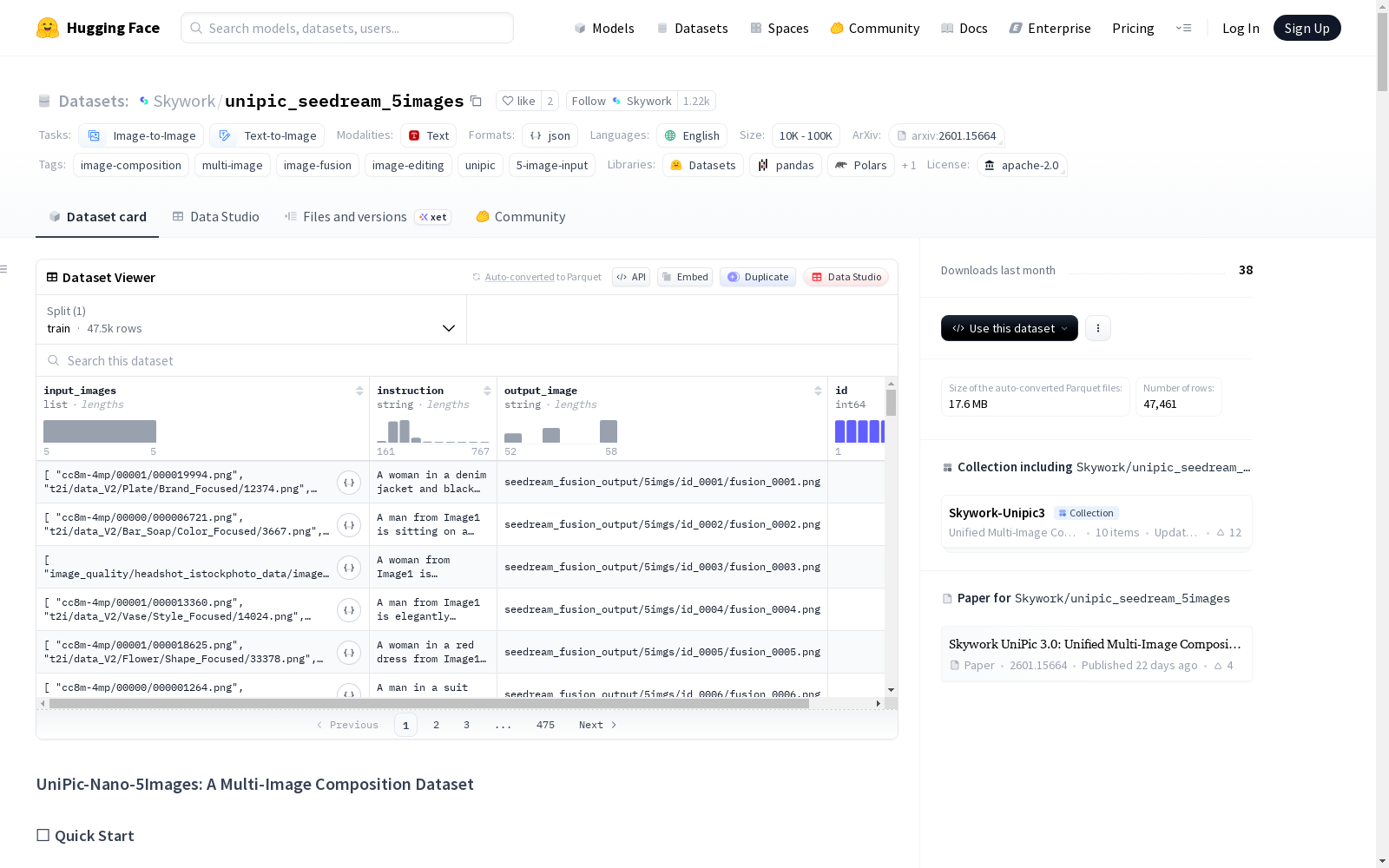This screenshot has width=1389, height=868.
Task: Click the Text modality tag
Action: coord(429,135)
